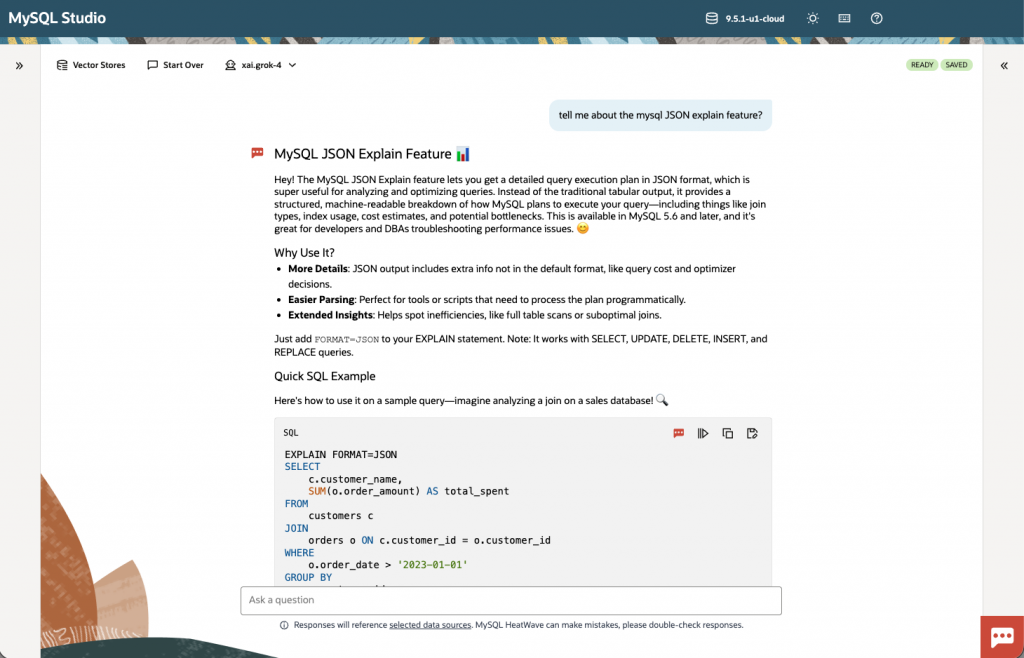1024x658 pixels.
Task: Save the SQL code block to file
Action: pos(752,433)
